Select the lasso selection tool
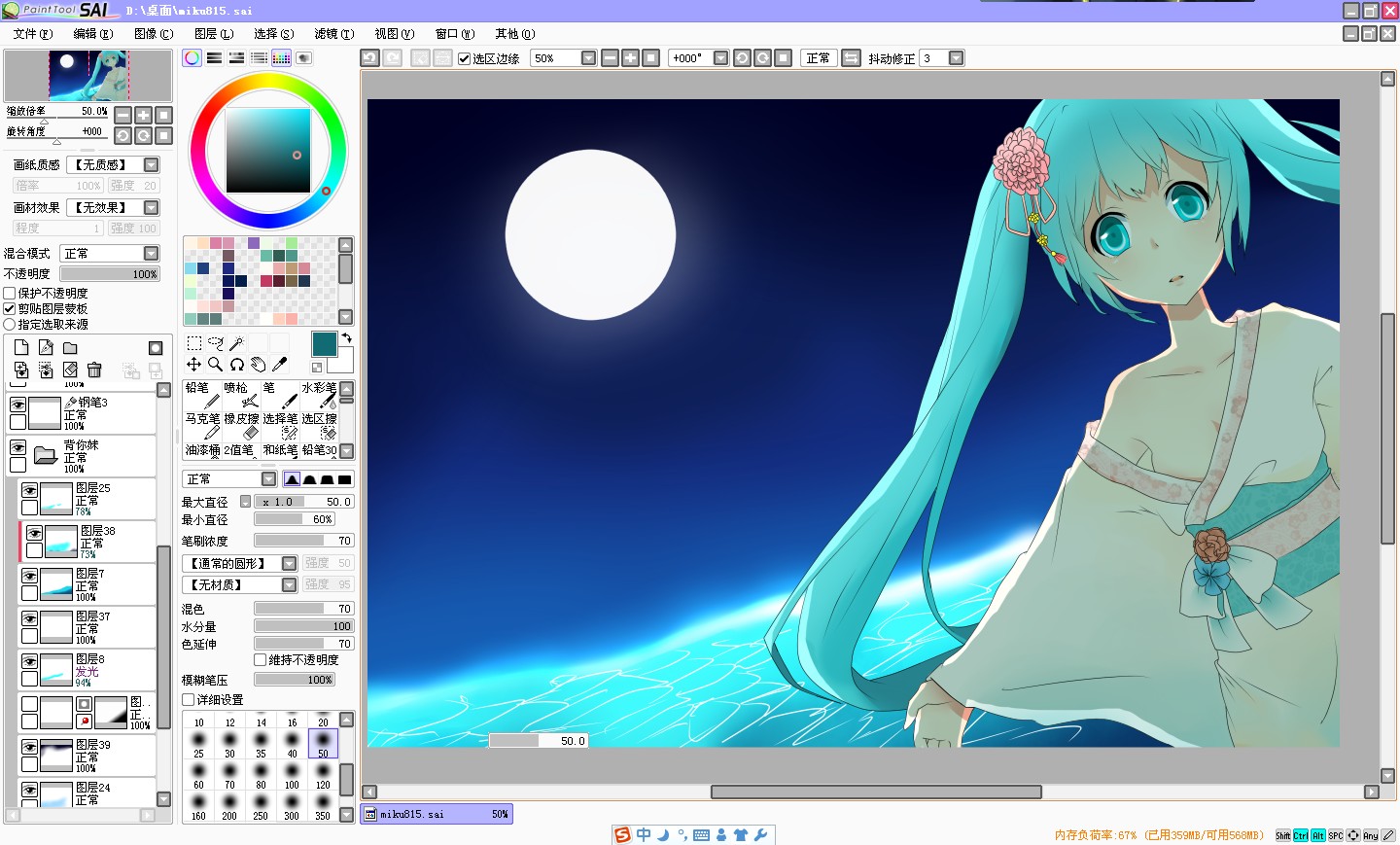The height and width of the screenshot is (845, 1400). pyautogui.click(x=216, y=343)
